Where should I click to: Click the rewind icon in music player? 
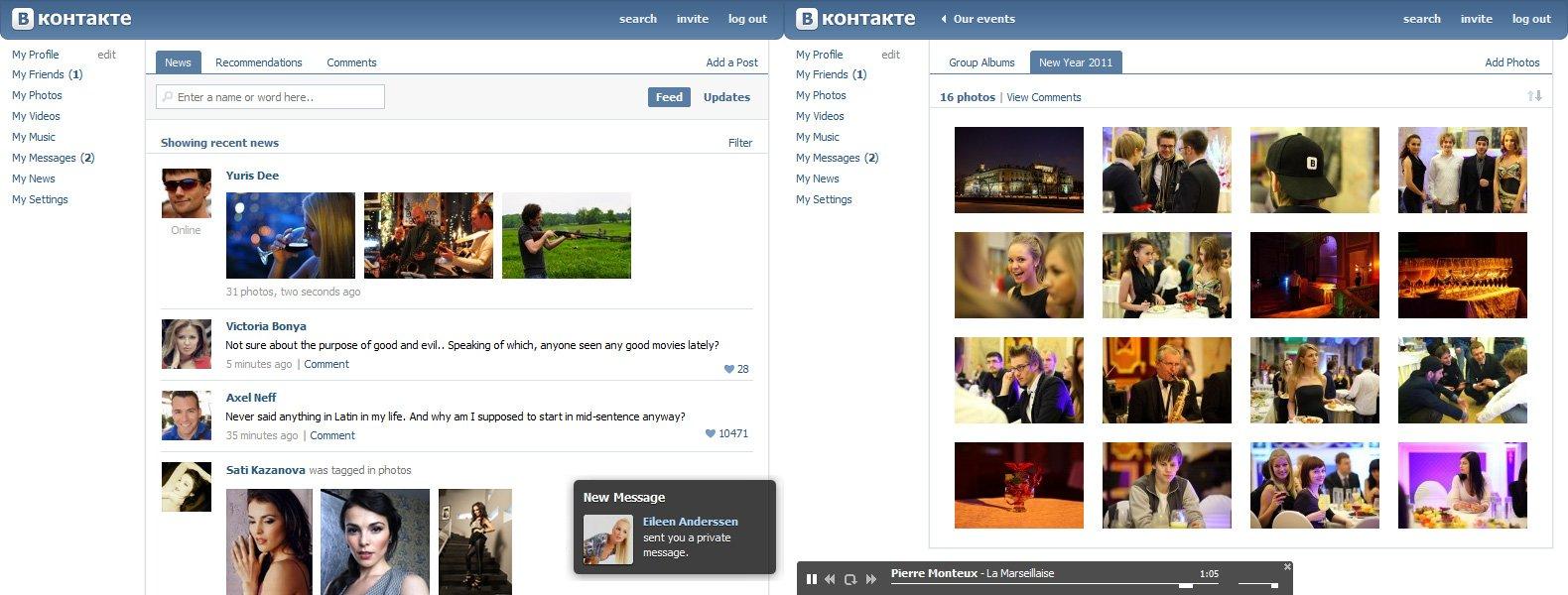pyautogui.click(x=831, y=579)
